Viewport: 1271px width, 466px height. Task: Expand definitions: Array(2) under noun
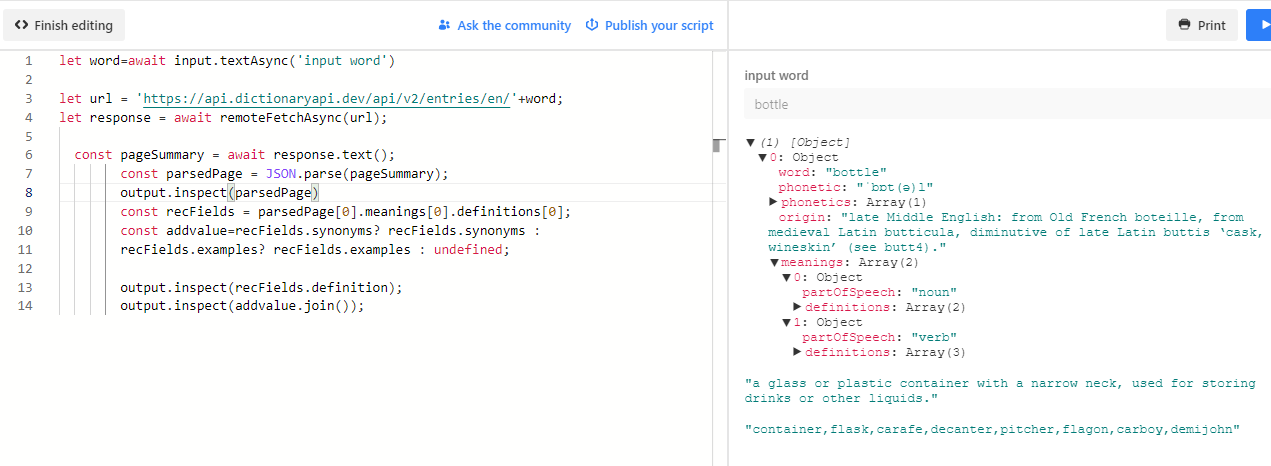(x=797, y=307)
